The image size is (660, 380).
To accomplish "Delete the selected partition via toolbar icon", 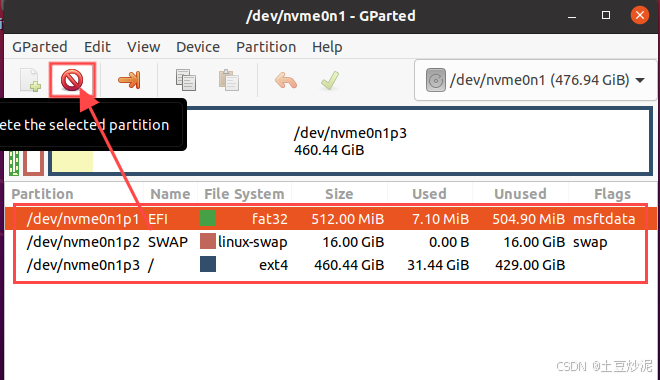I will point(72,80).
